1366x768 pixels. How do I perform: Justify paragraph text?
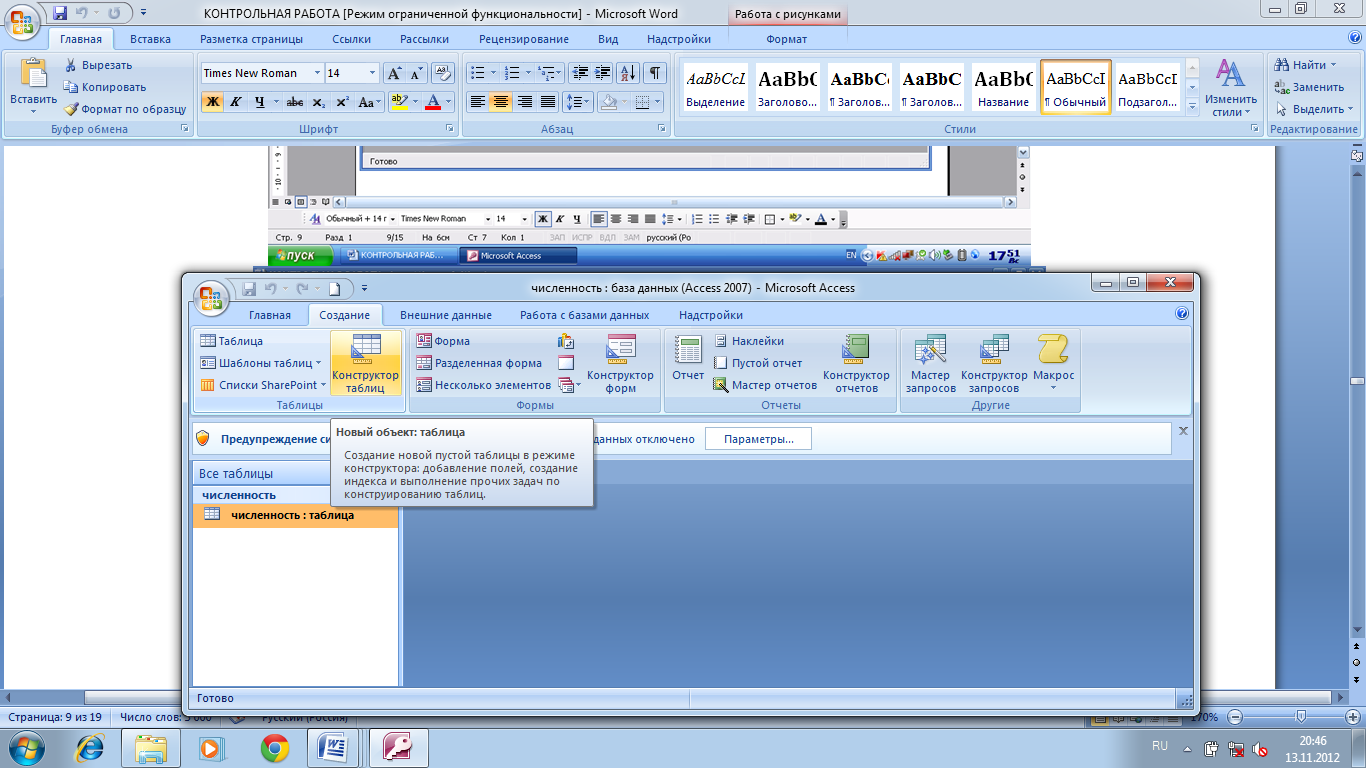[x=547, y=102]
